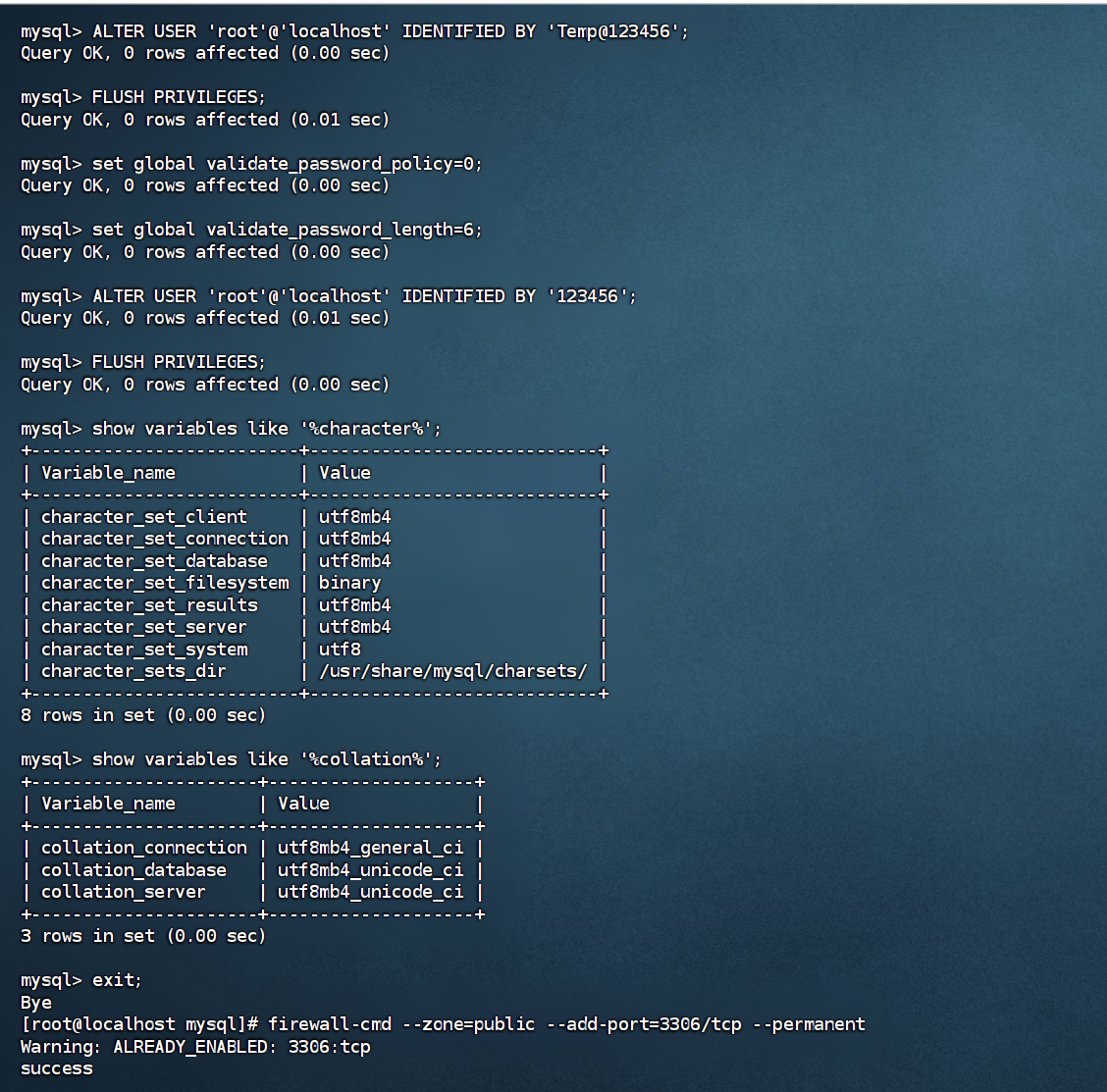Click the password 'Temp@123456' in the first ALTER USER command

pos(612,31)
